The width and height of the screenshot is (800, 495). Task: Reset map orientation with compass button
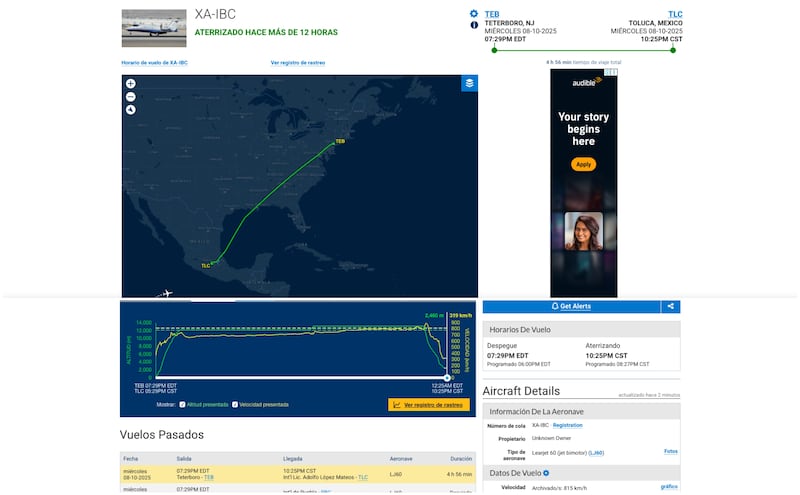[x=131, y=110]
